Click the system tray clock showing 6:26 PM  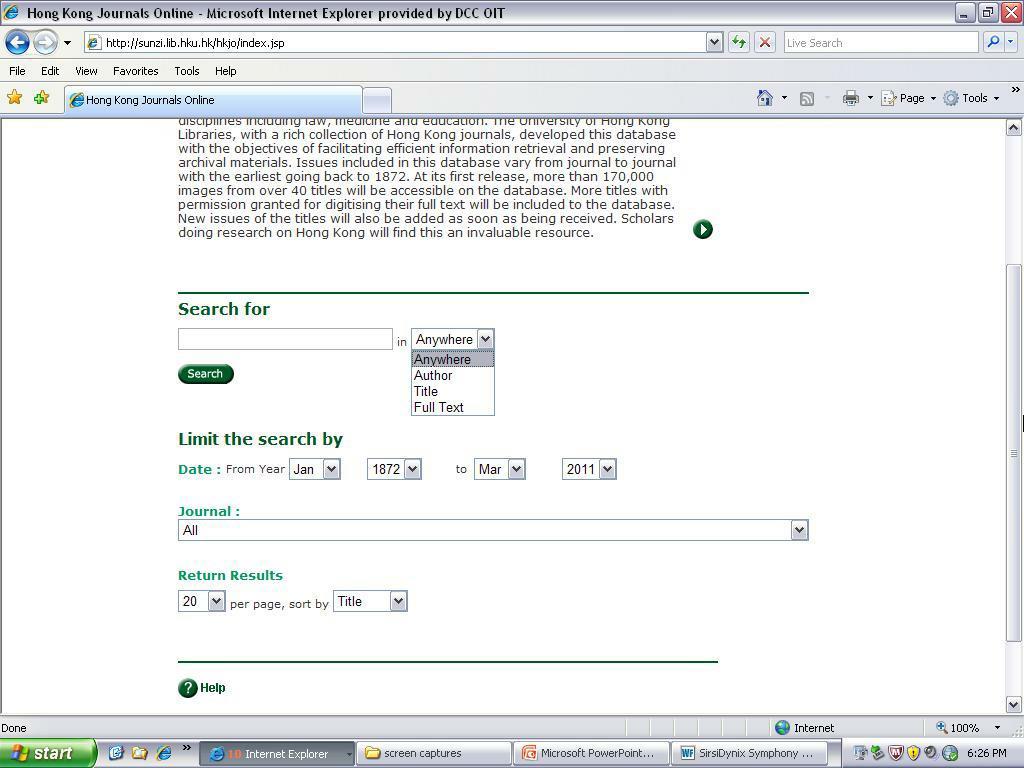pos(986,753)
